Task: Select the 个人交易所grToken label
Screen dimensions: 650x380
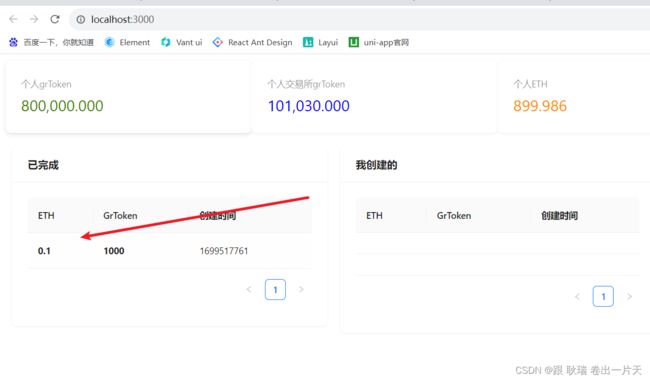Action: point(306,84)
